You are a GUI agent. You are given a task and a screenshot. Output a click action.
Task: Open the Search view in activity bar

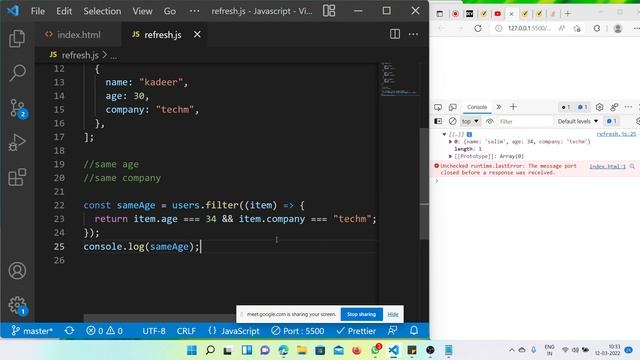coord(17,73)
